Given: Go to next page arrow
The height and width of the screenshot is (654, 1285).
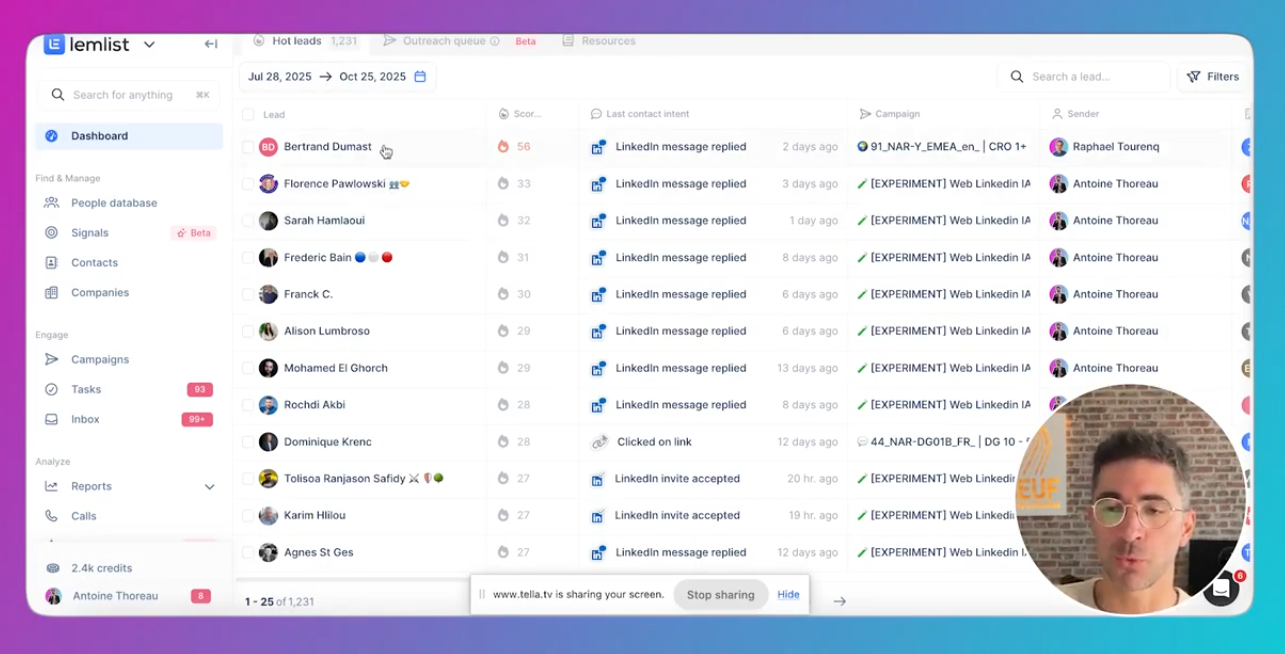Looking at the screenshot, I should click(840, 601).
